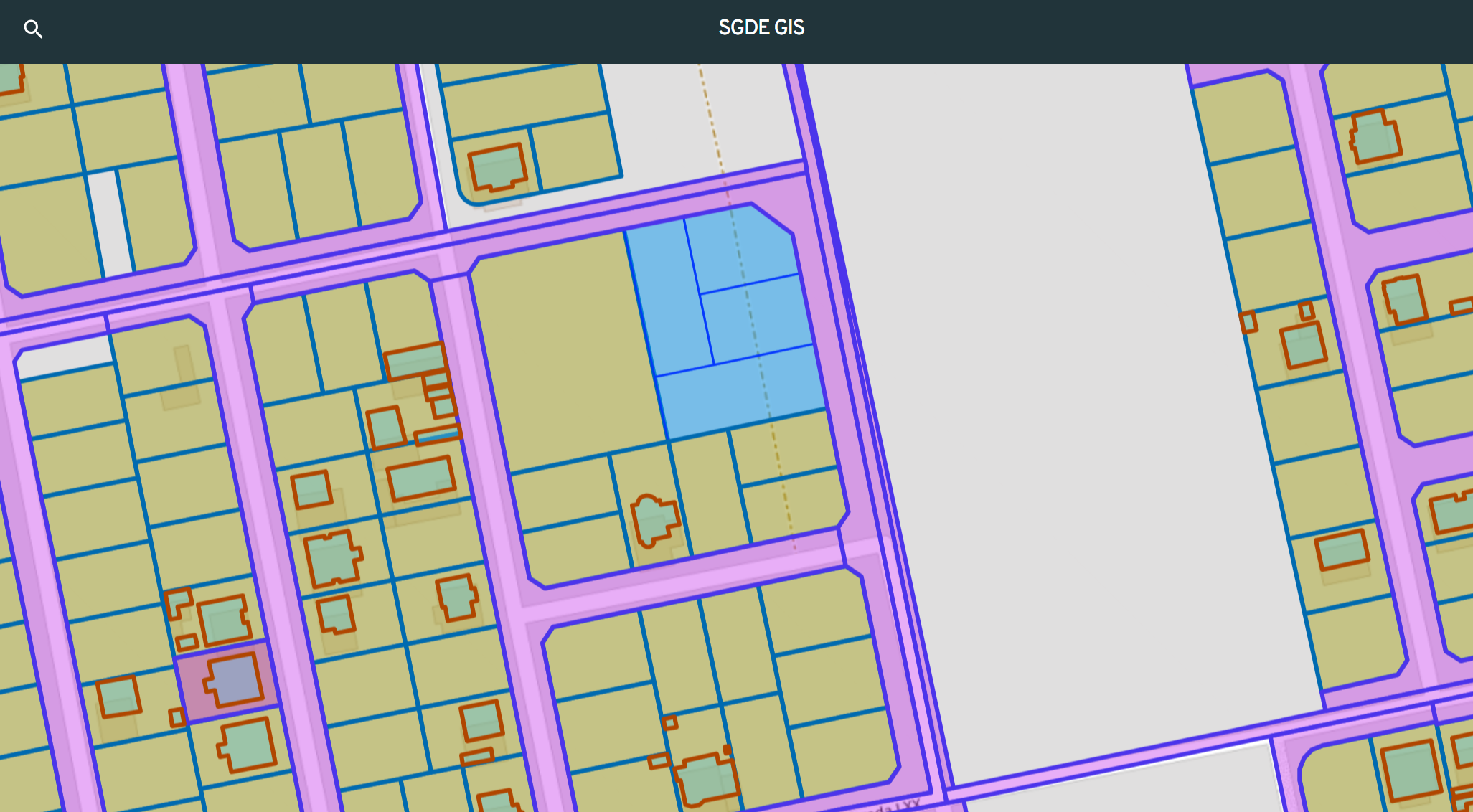This screenshot has width=1473, height=812.
Task: Click the square building at the bottom-left
Action: point(118,696)
